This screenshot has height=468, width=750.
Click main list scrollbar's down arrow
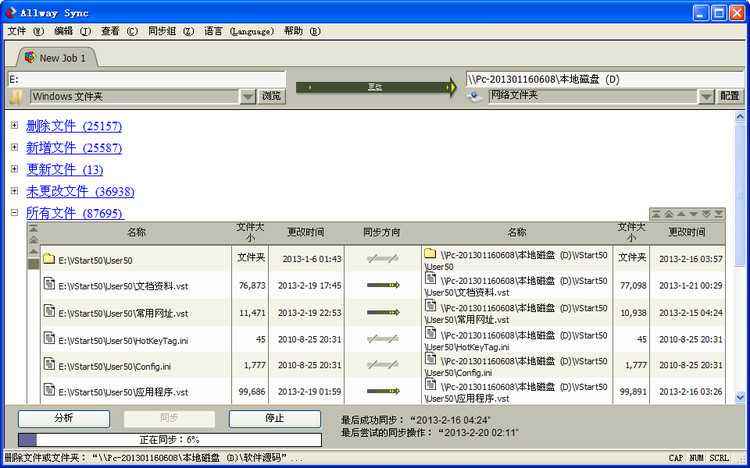click(740, 397)
